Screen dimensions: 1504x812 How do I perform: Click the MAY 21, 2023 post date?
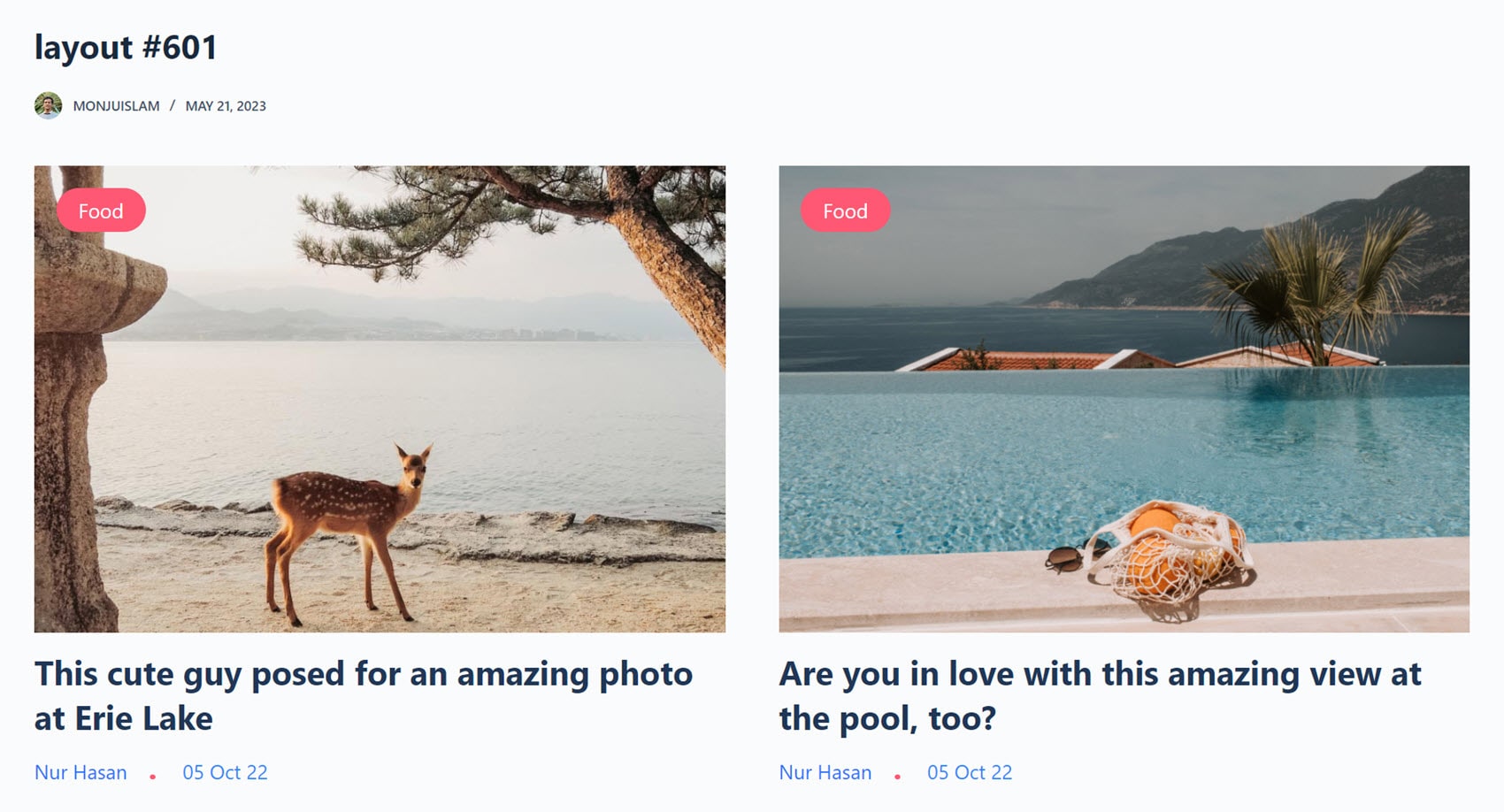226,106
